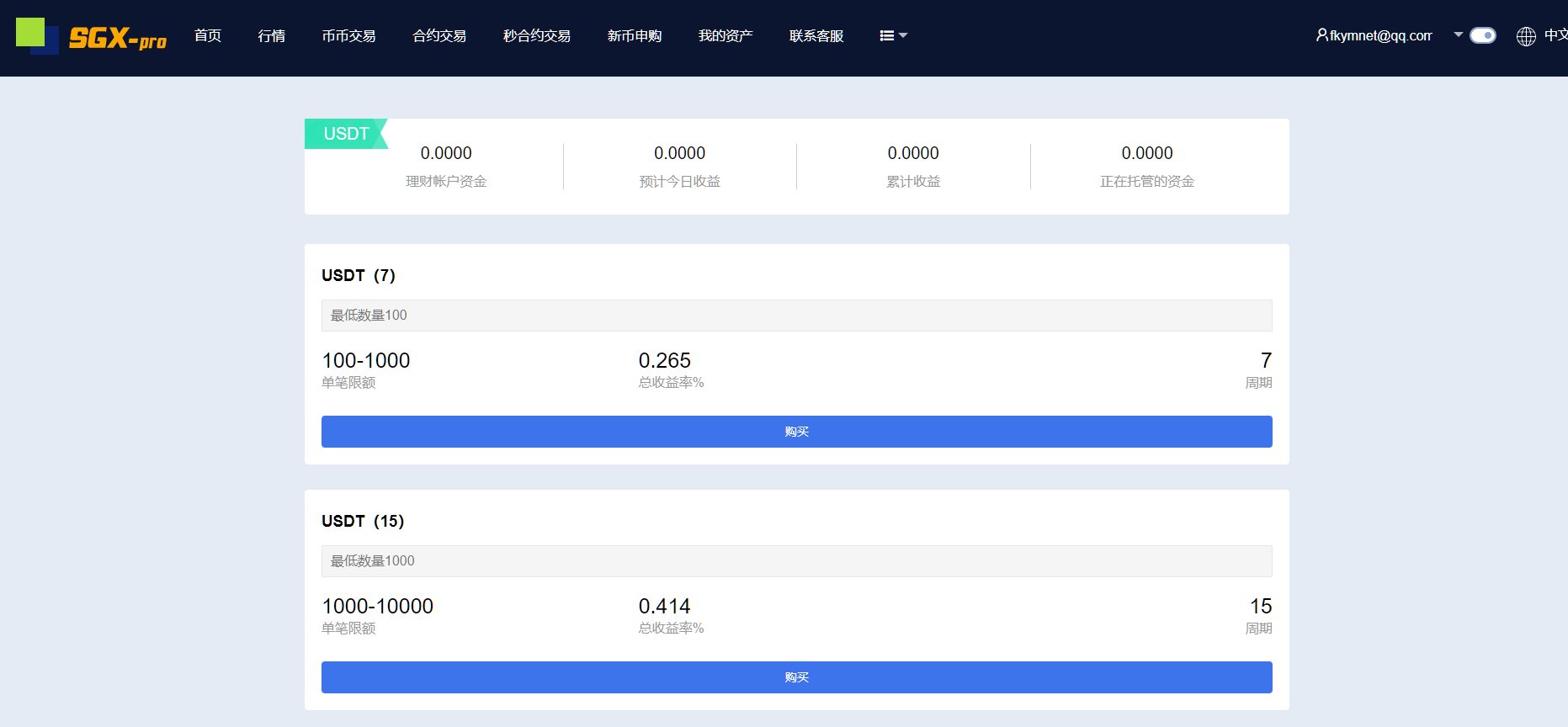This screenshot has height=727, width=1568.
Task: Select 秒合约交易 in the navbar
Action: point(536,35)
